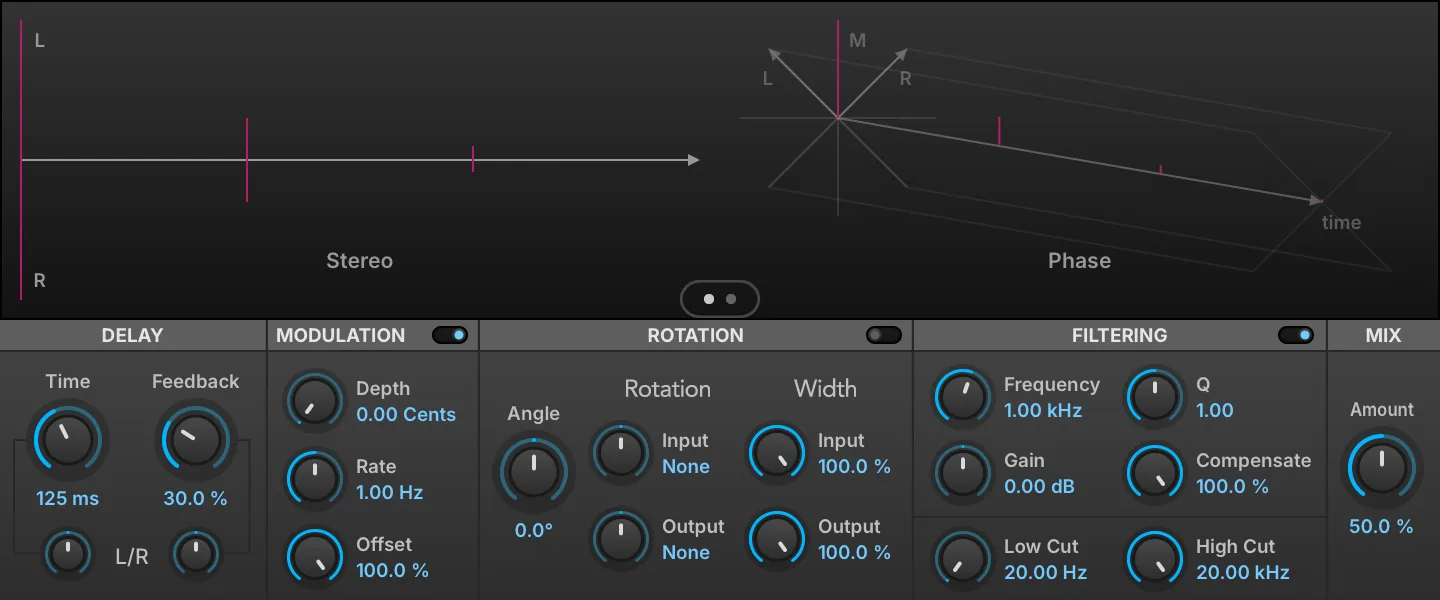Click the delay Time knob
Screen dimensions: 1440x600
pos(68,438)
